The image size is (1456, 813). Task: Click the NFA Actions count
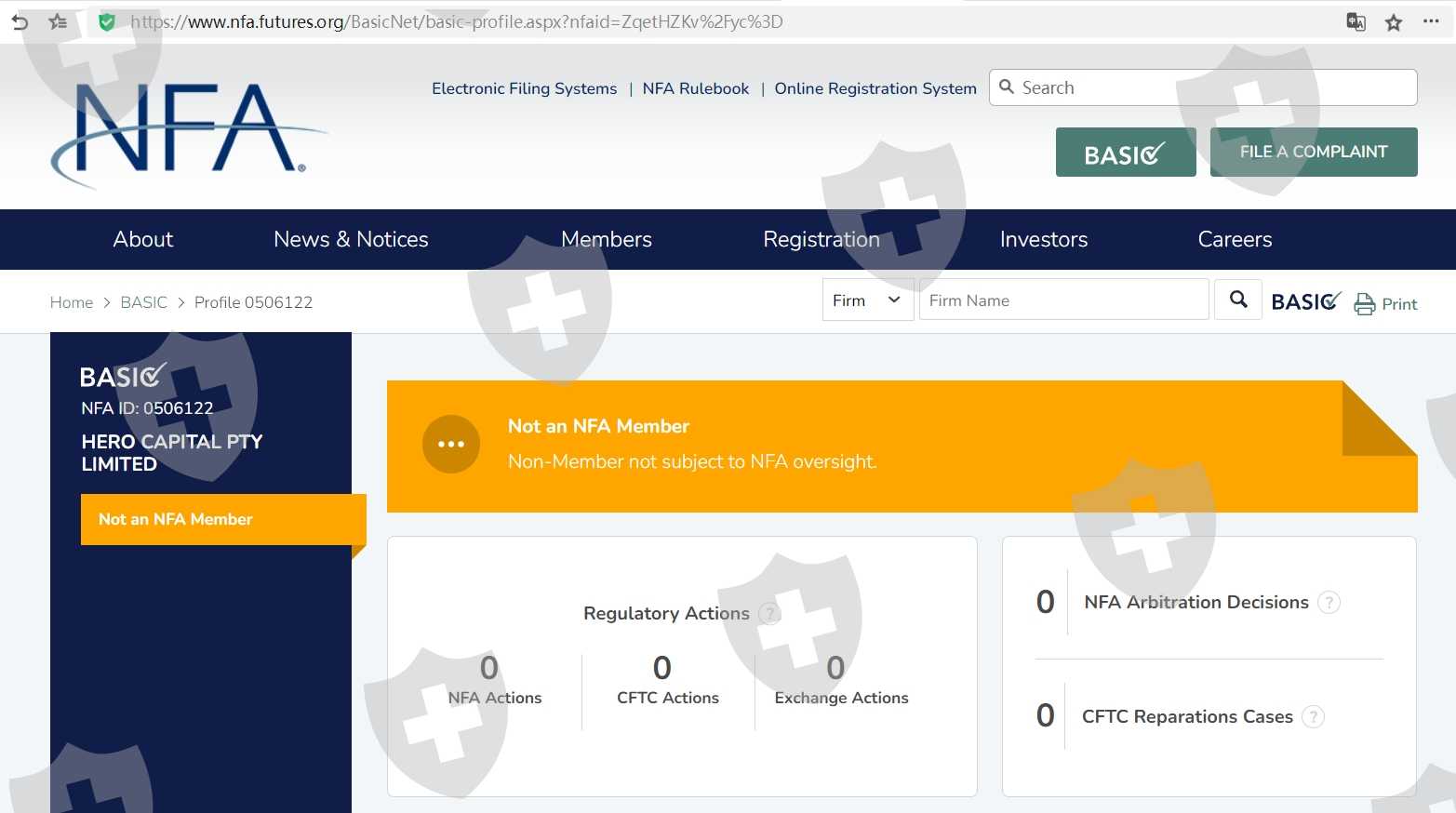tap(489, 668)
